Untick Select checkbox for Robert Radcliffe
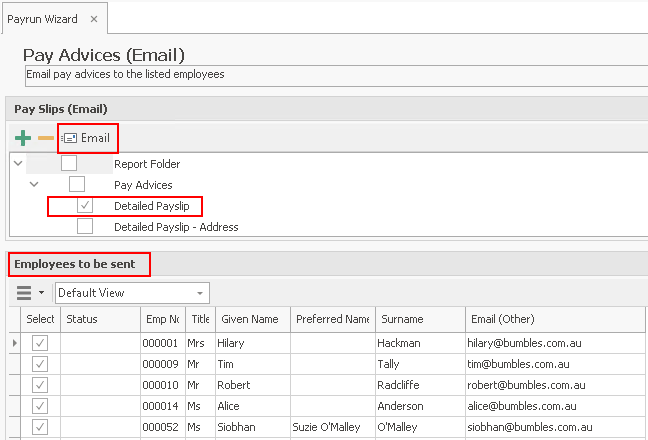 [x=40, y=385]
